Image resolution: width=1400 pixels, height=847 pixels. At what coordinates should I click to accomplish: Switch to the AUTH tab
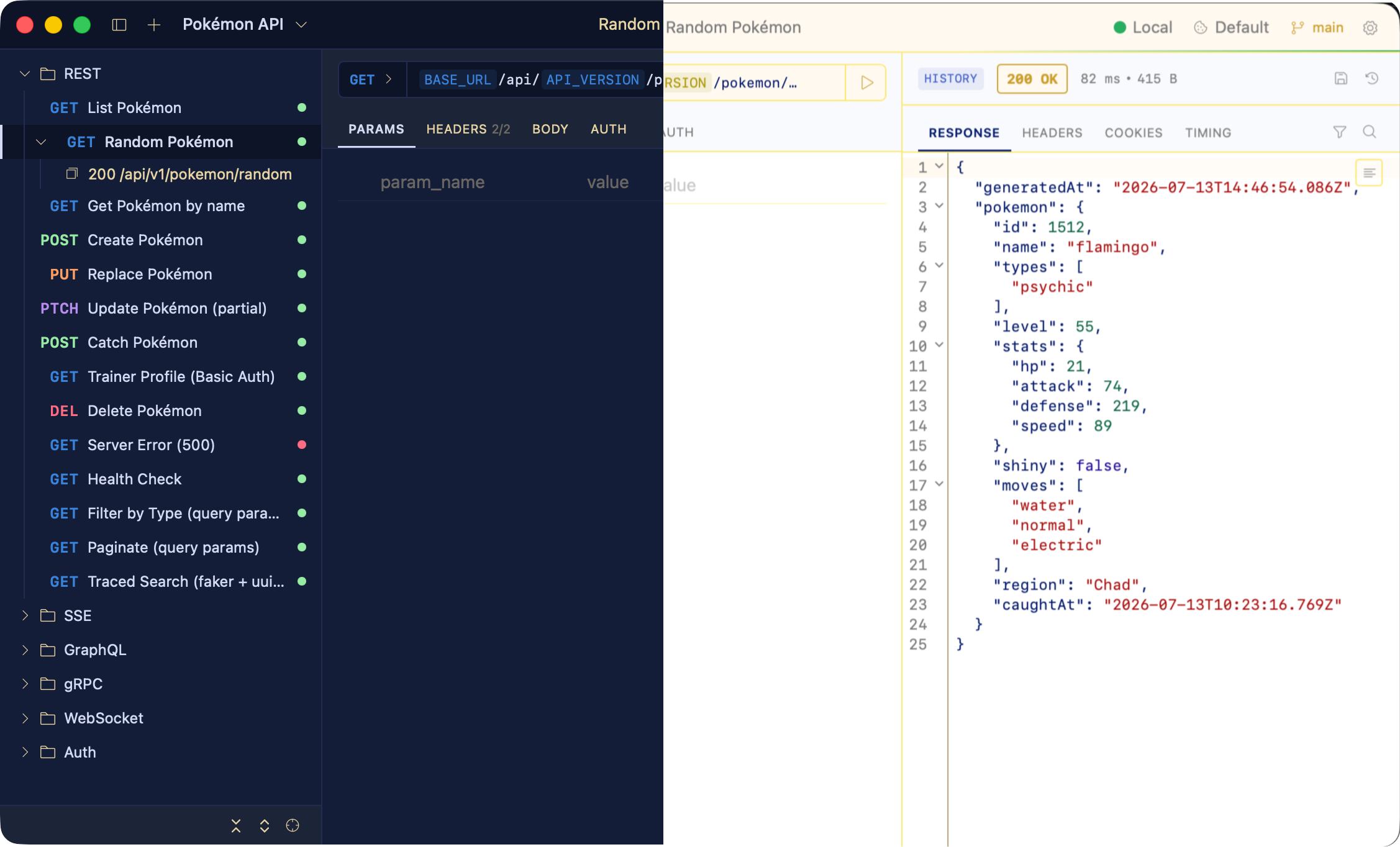[609, 129]
